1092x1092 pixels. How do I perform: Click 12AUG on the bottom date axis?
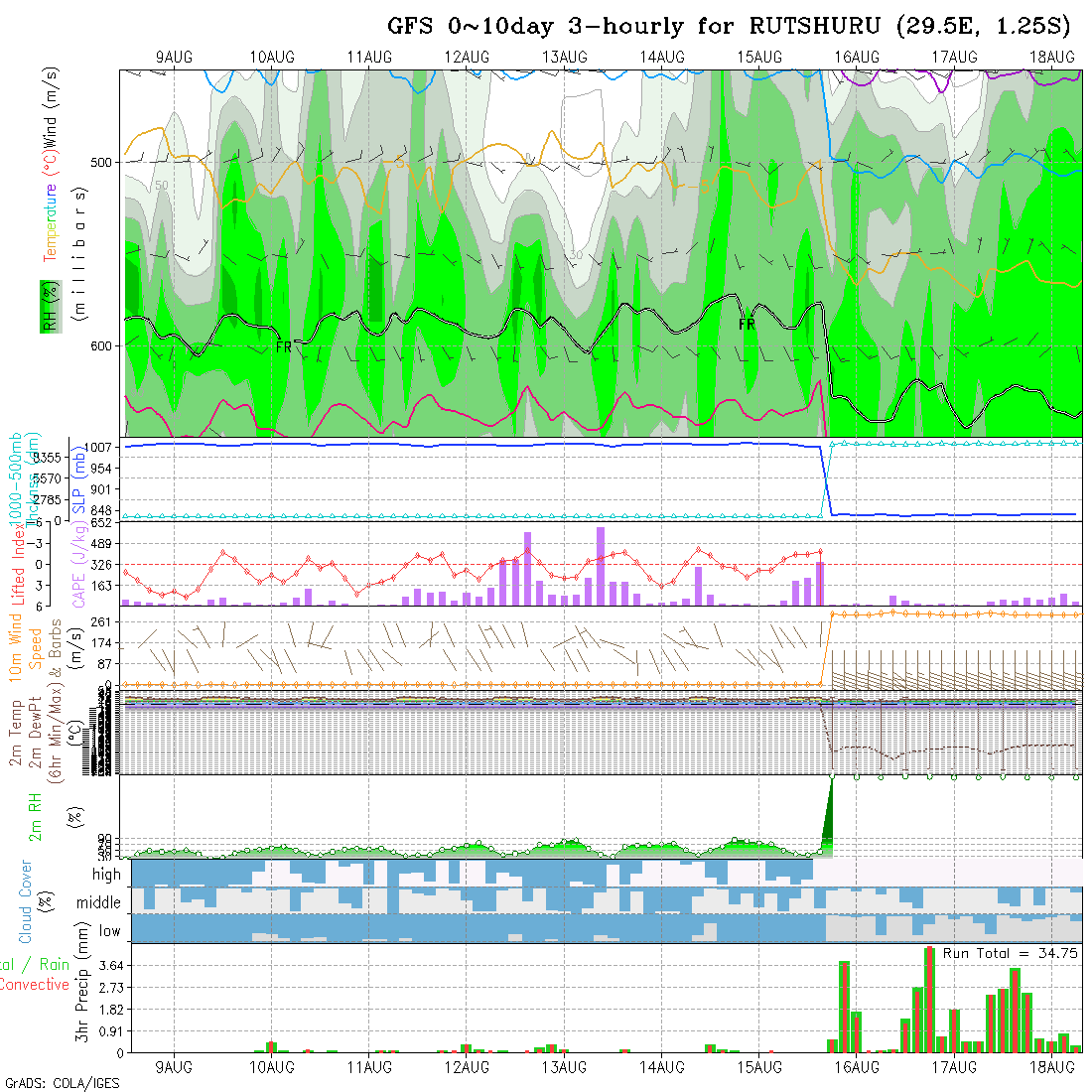pos(467,1067)
